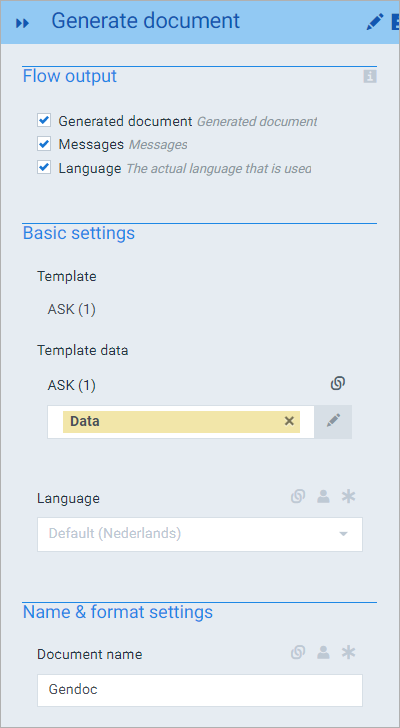Image resolution: width=400 pixels, height=728 pixels.
Task: Click link icon next to ASK (1)
Action: click(x=338, y=384)
